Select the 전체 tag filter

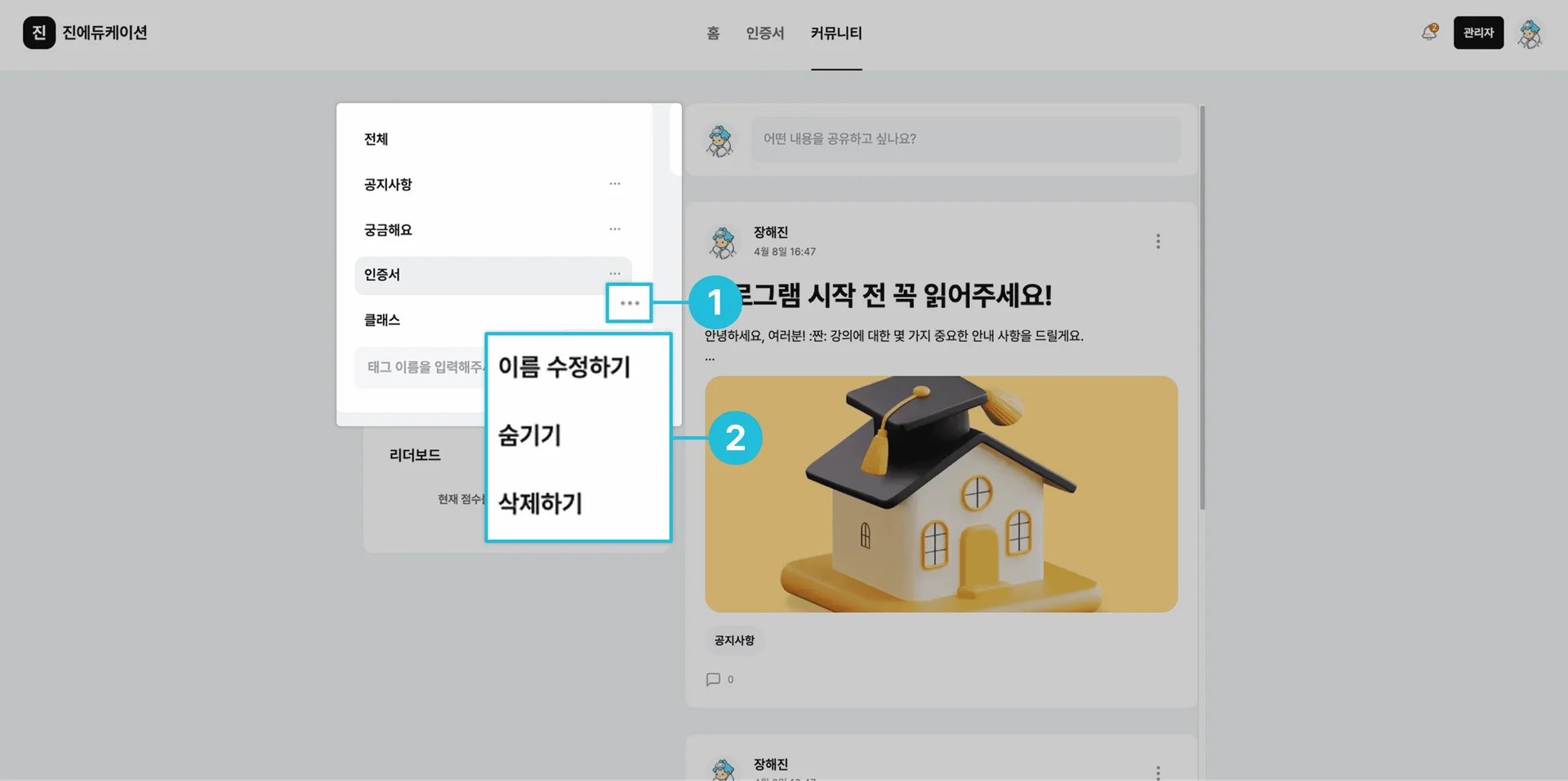376,139
